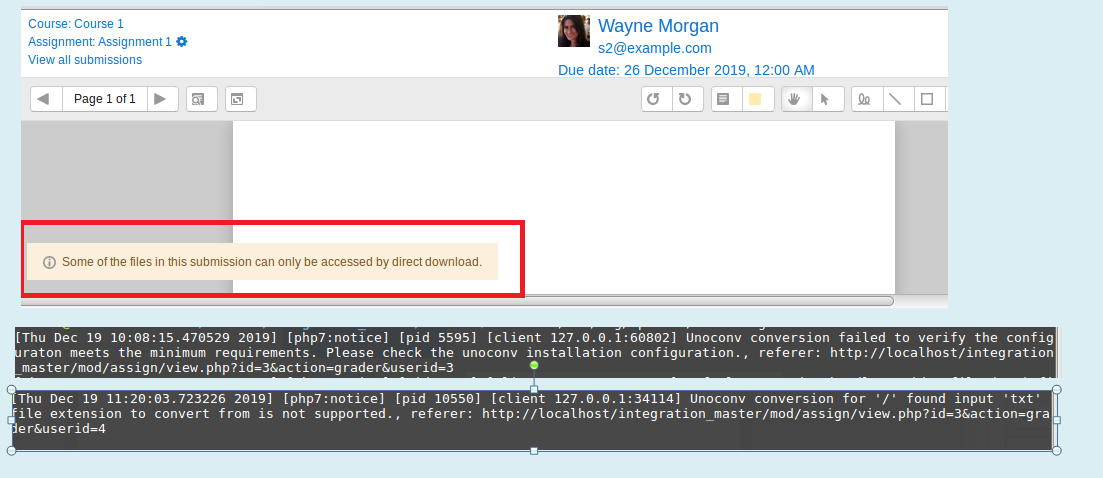Open the yellow comment colour picker
The height and width of the screenshot is (478, 1103).
pos(758,99)
